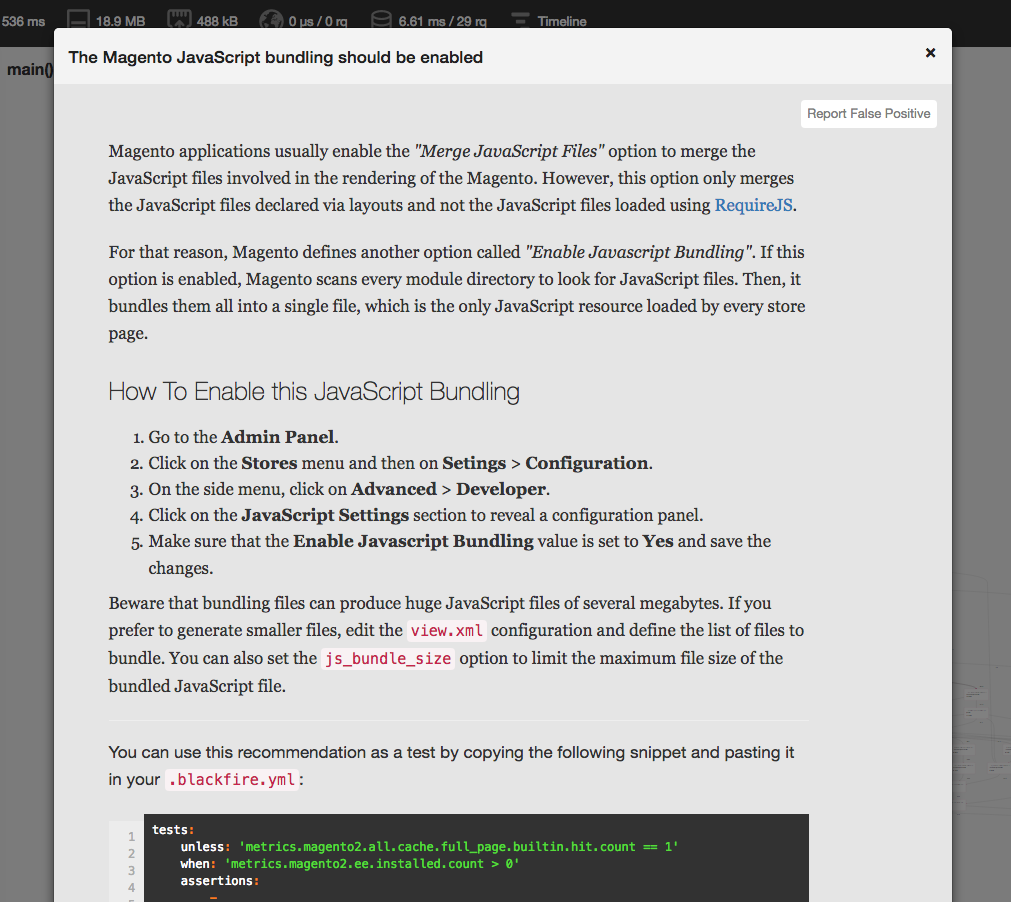Click the step mentioning 'JavaScript Settings' section

coord(426,515)
